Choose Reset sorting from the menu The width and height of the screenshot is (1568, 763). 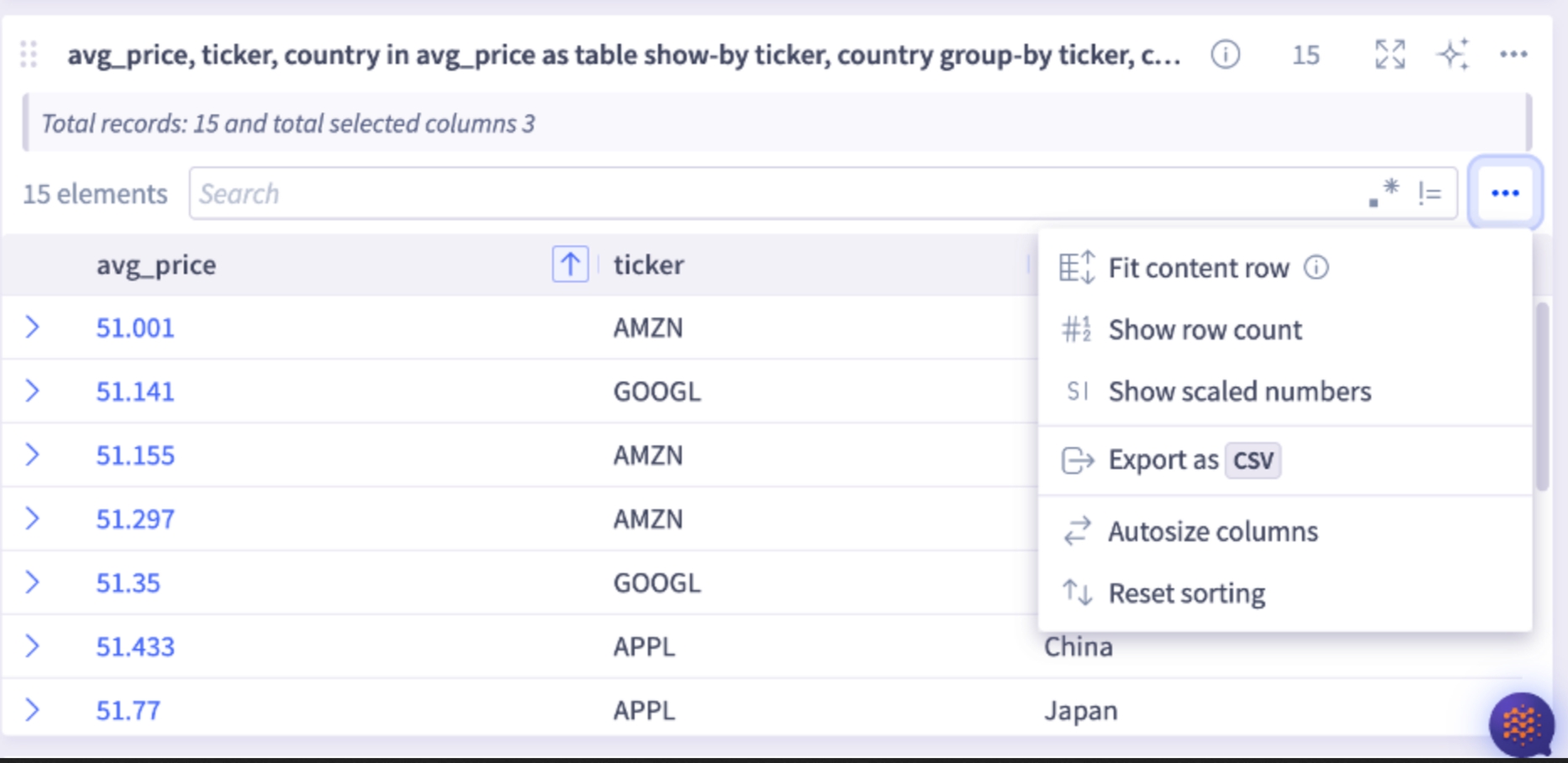[x=1186, y=592]
